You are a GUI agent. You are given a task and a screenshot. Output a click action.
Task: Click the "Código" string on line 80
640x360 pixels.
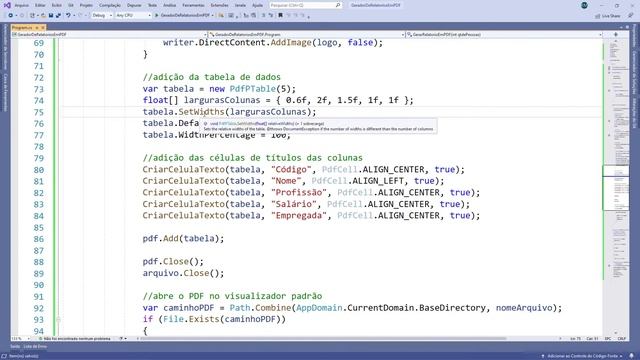point(291,169)
